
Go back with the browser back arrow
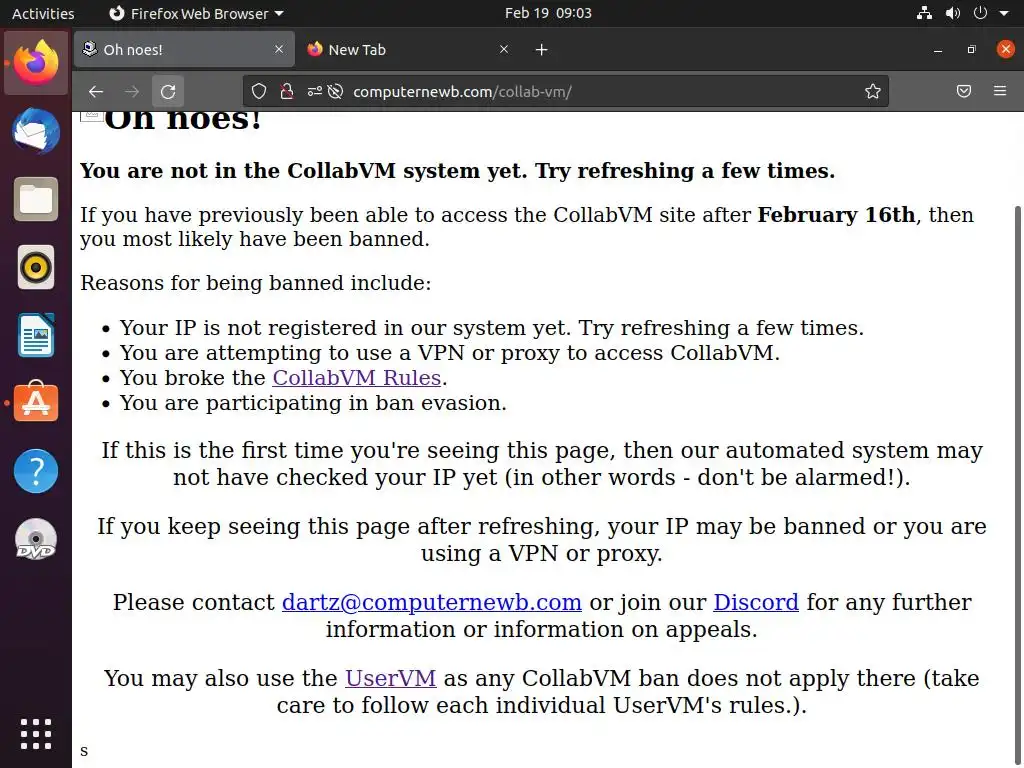coord(96,91)
